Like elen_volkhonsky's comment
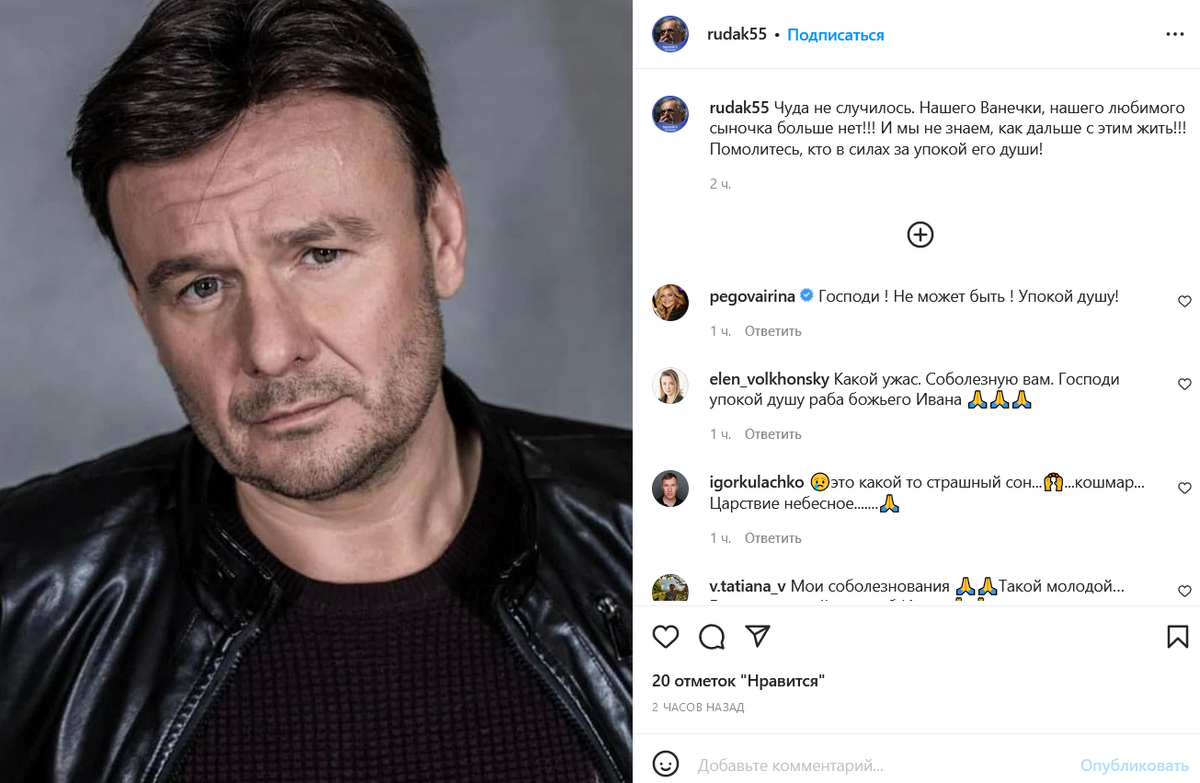This screenshot has height=783, width=1200. [1185, 384]
